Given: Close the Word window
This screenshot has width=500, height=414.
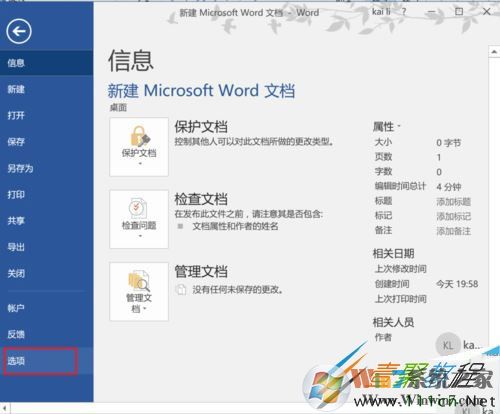Looking at the screenshot, I should pos(486,12).
